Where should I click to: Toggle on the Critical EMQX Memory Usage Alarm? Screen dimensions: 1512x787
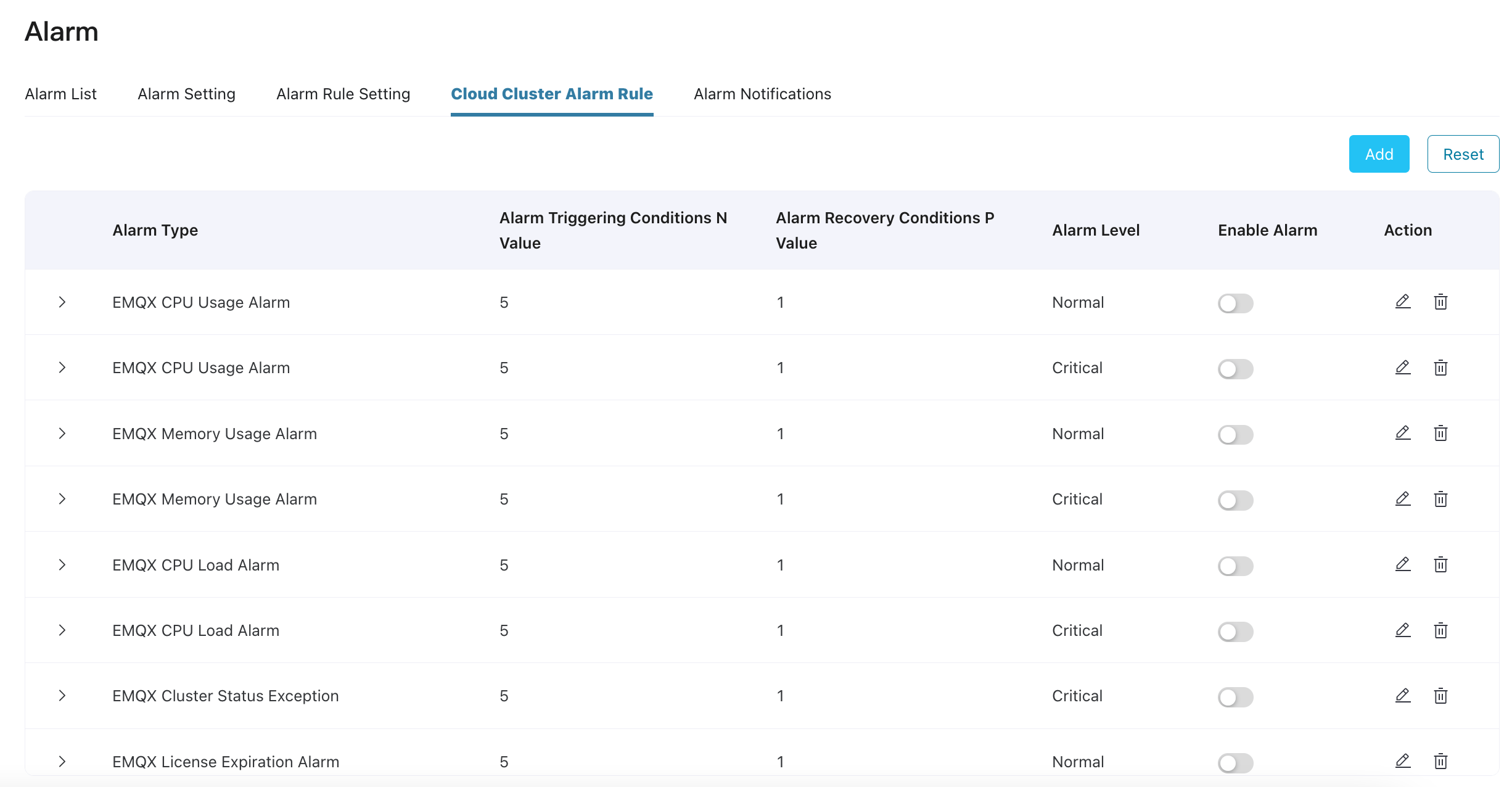click(1235, 500)
